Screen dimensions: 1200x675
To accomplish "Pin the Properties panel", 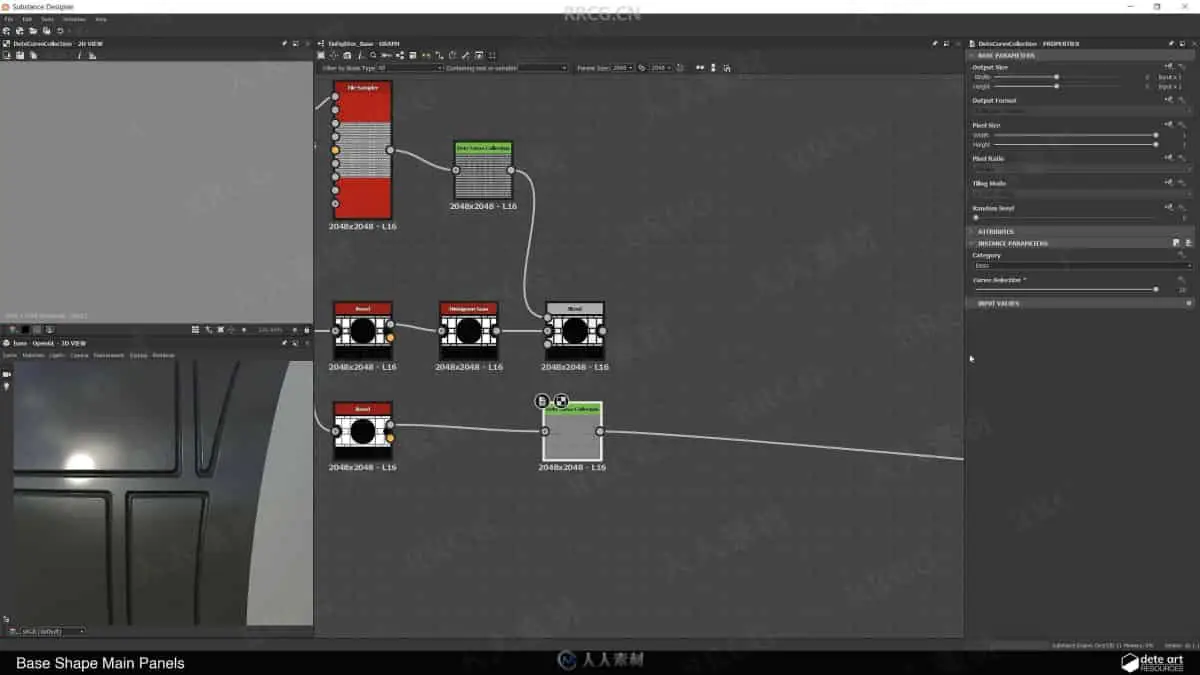I will tap(1171, 43).
